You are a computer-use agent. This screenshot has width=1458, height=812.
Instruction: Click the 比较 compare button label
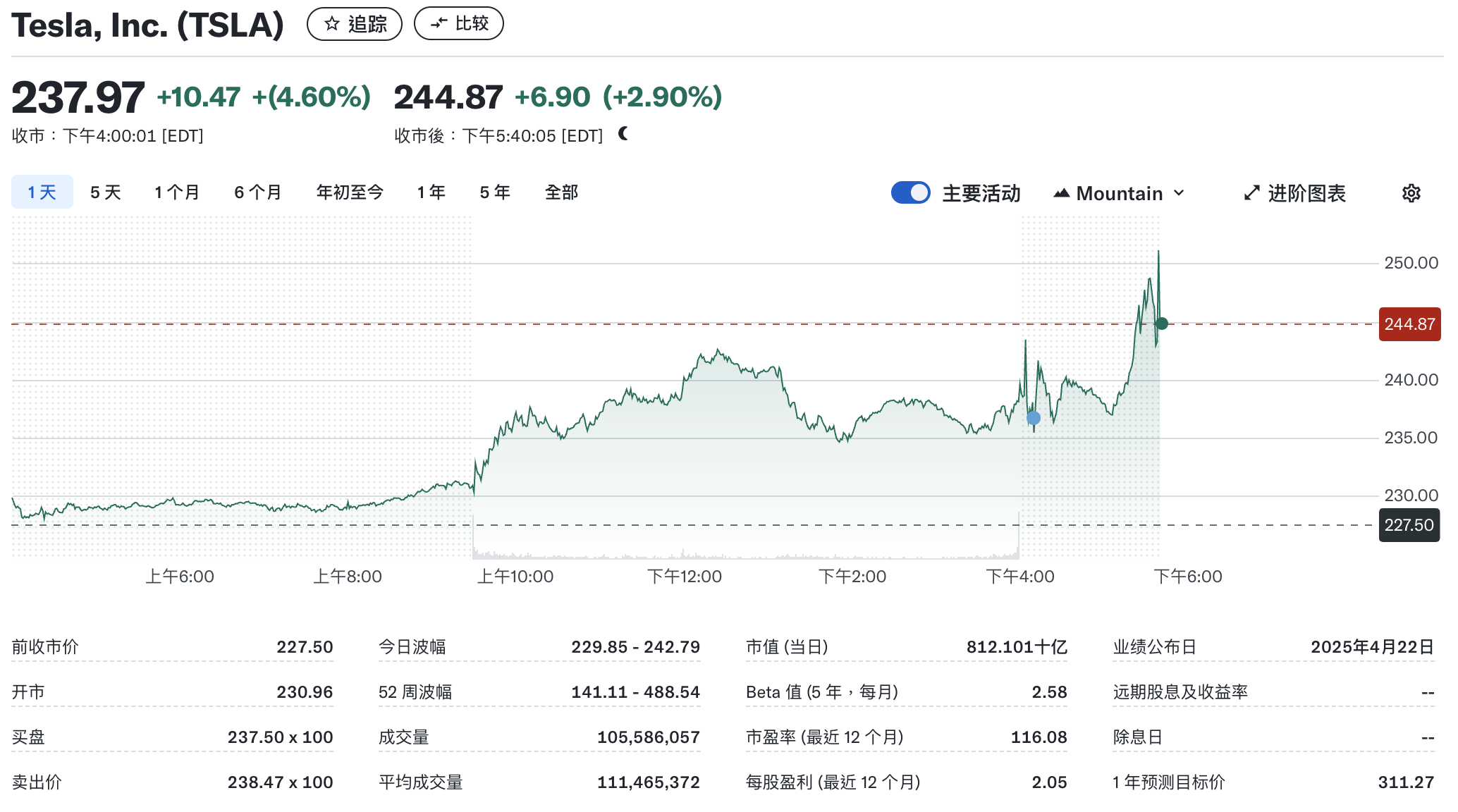tap(472, 23)
